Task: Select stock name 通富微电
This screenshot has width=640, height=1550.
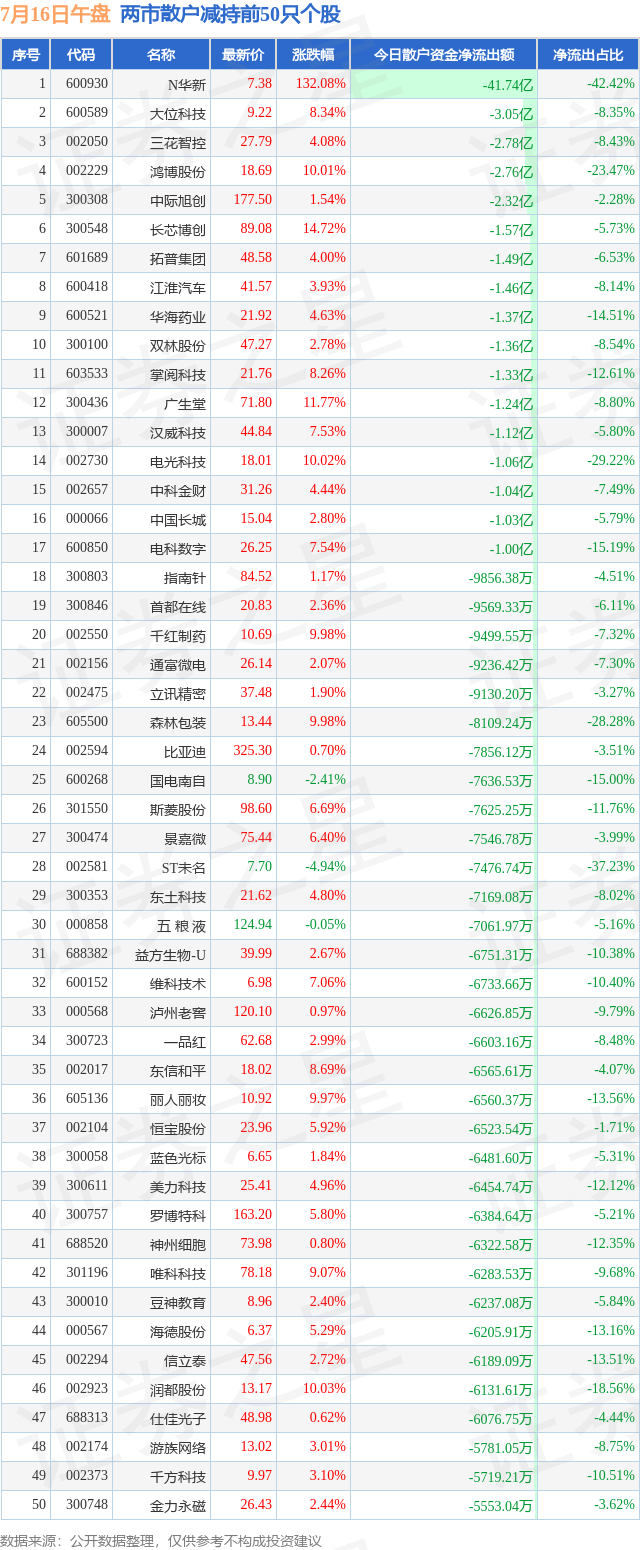Action: pos(178,664)
